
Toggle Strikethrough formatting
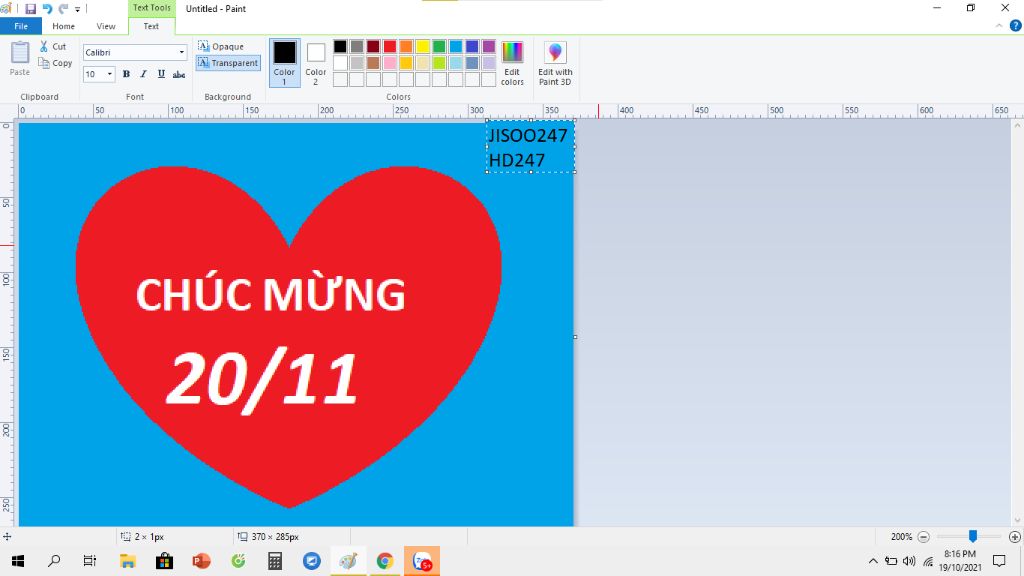pyautogui.click(x=179, y=74)
